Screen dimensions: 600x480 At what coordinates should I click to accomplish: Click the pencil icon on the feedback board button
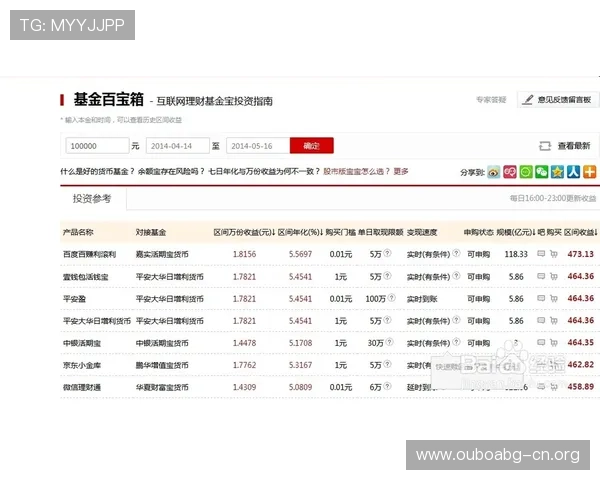pos(528,100)
